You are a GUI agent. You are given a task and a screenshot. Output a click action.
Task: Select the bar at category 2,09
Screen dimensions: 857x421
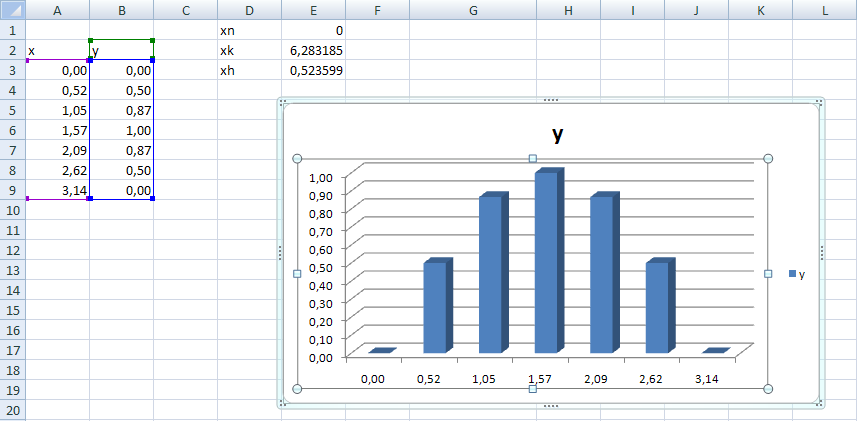(604, 273)
